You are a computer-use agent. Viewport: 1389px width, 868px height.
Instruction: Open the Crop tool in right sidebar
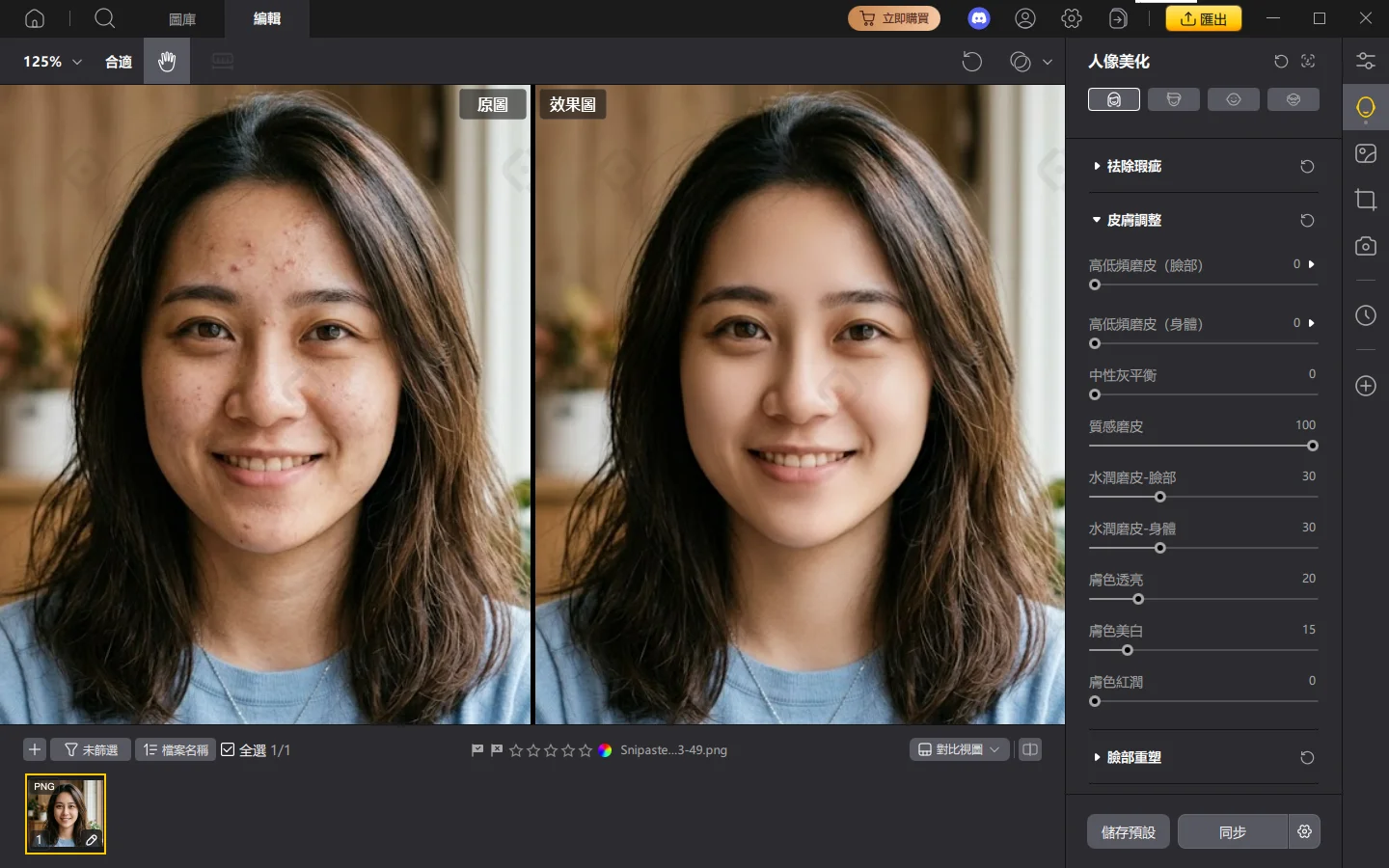1365,200
